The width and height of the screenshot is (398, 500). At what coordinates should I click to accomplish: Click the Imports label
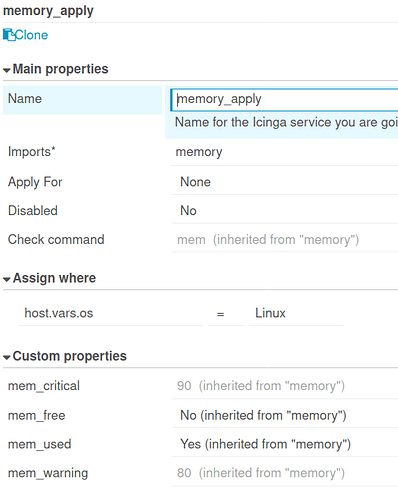click(32, 152)
